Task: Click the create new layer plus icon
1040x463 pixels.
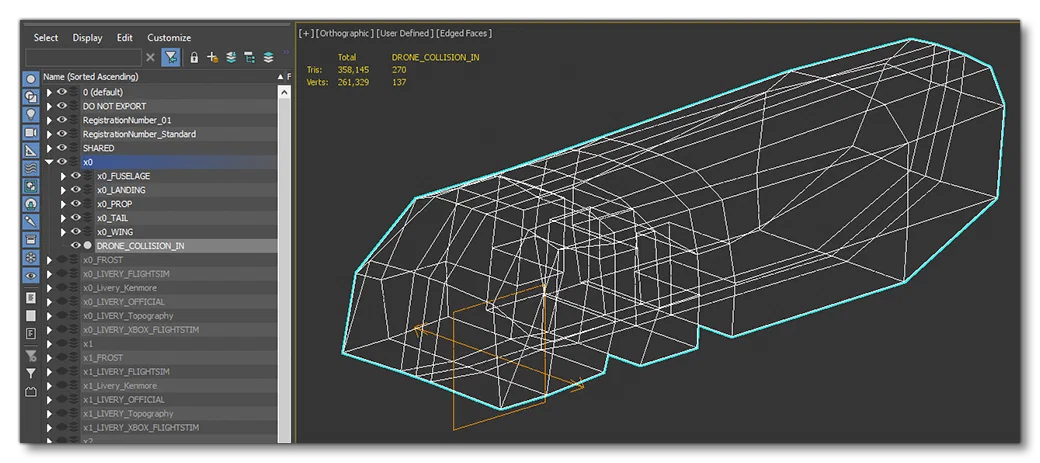Action: tap(212, 57)
